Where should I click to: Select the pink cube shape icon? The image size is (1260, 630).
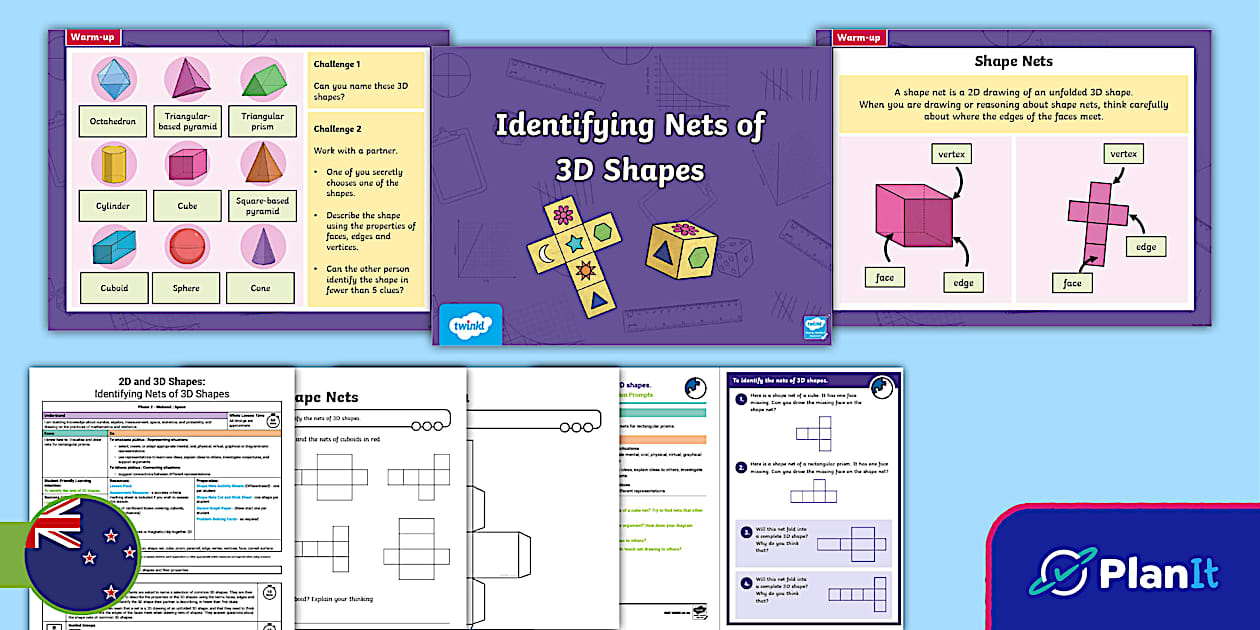point(185,161)
